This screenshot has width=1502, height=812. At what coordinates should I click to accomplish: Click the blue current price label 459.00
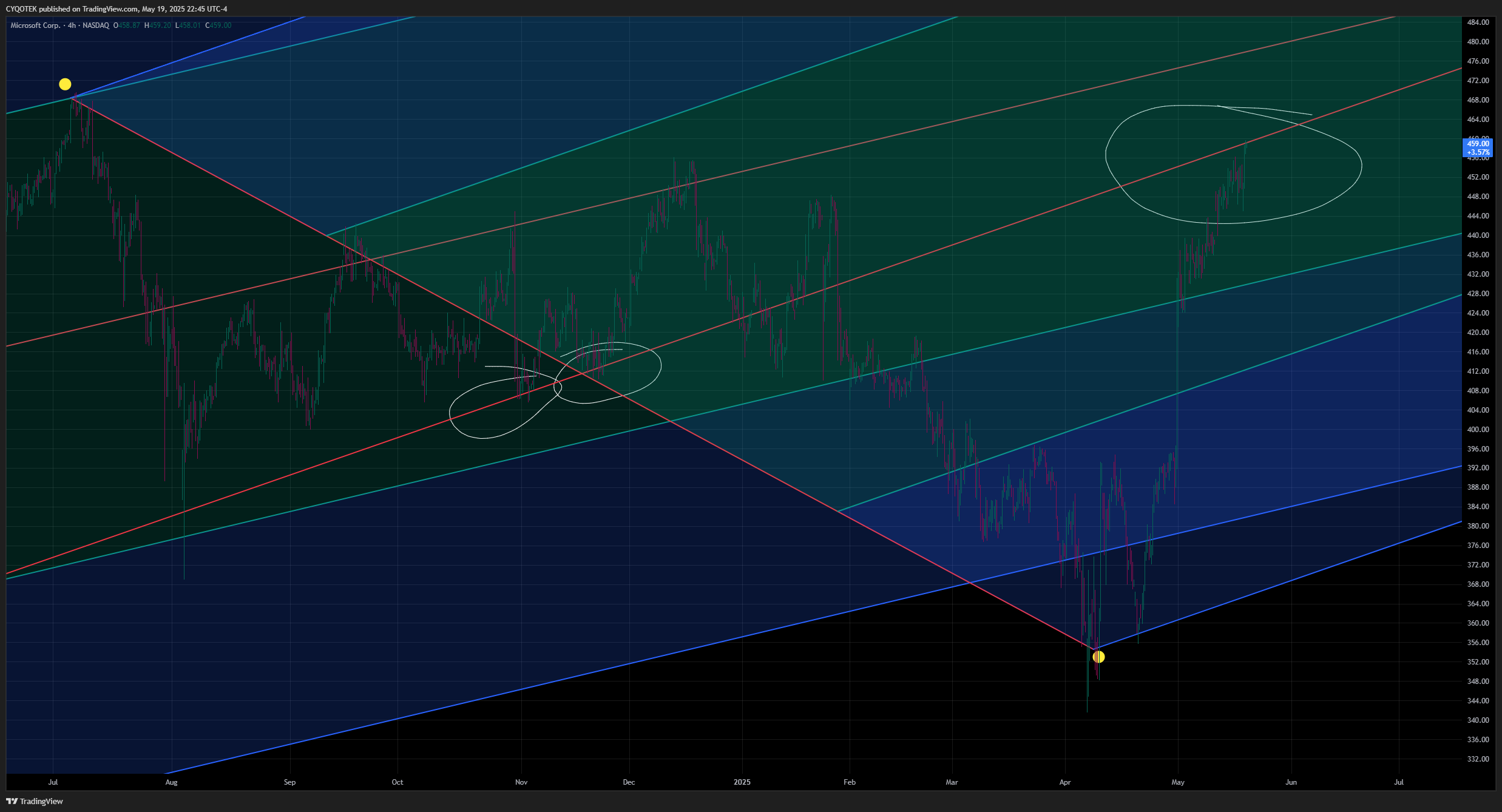[x=1478, y=144]
